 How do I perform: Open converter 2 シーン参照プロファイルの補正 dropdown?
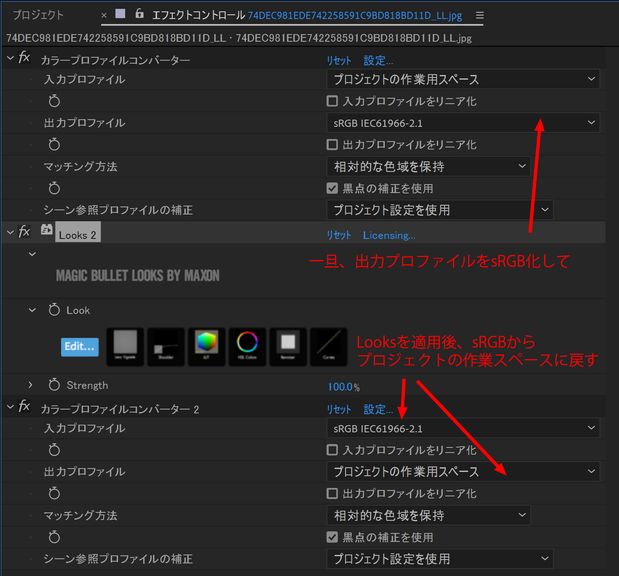tap(440, 558)
